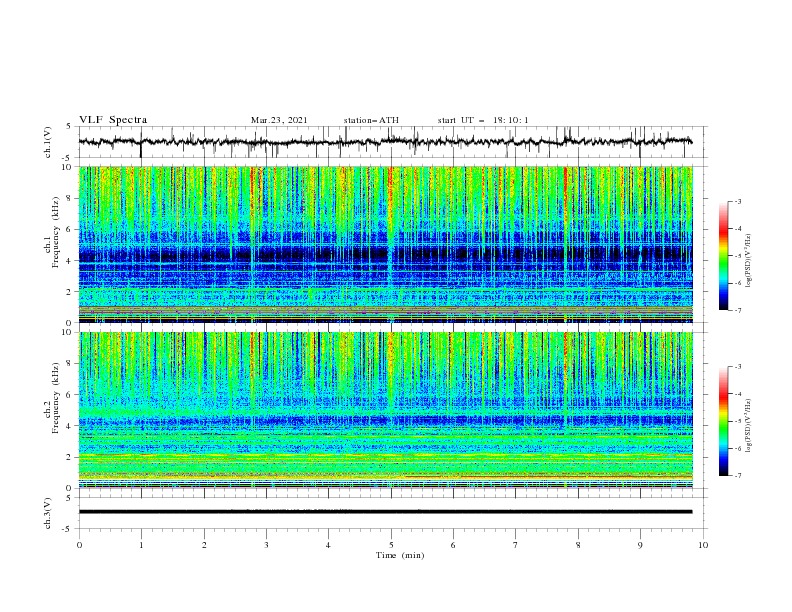Viewport: 792px width, 612px height.
Task: Click the "station=ATH" header label
Action: pyautogui.click(x=371, y=120)
